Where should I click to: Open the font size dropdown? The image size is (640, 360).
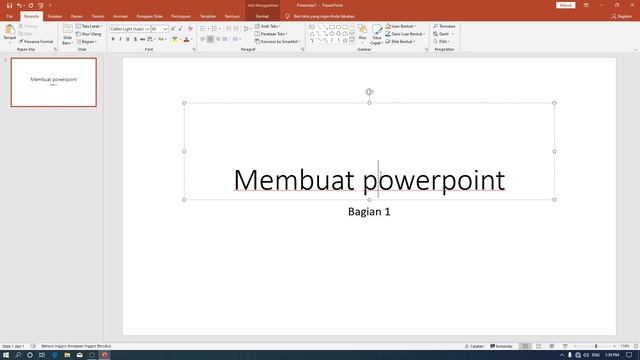pos(165,29)
